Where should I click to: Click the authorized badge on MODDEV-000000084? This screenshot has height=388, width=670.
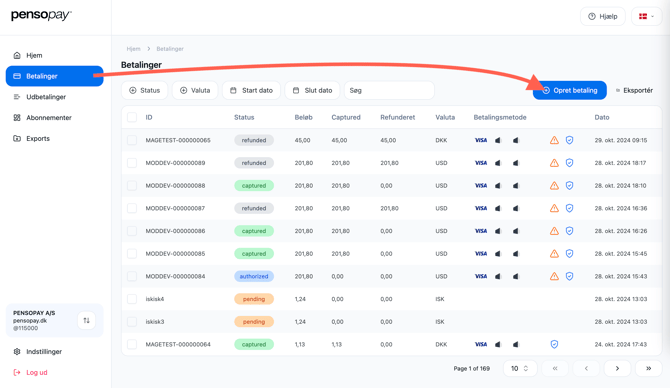(254, 276)
